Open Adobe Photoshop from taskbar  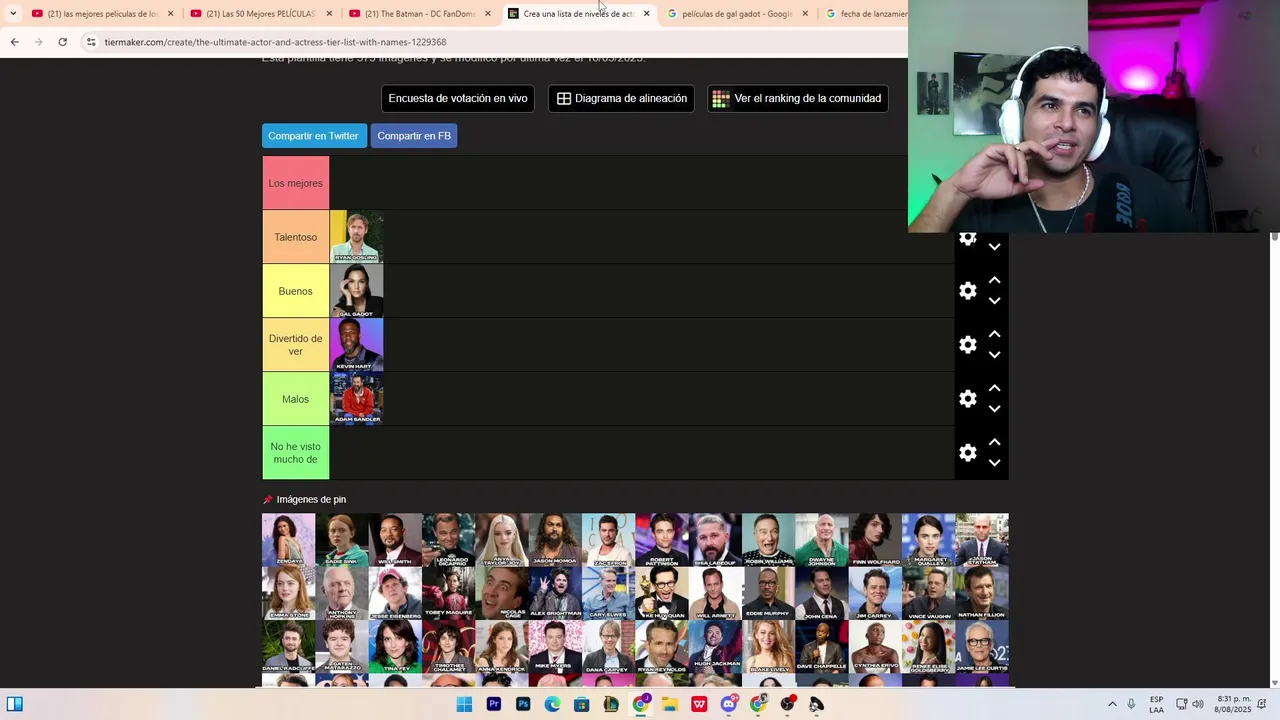(523, 704)
